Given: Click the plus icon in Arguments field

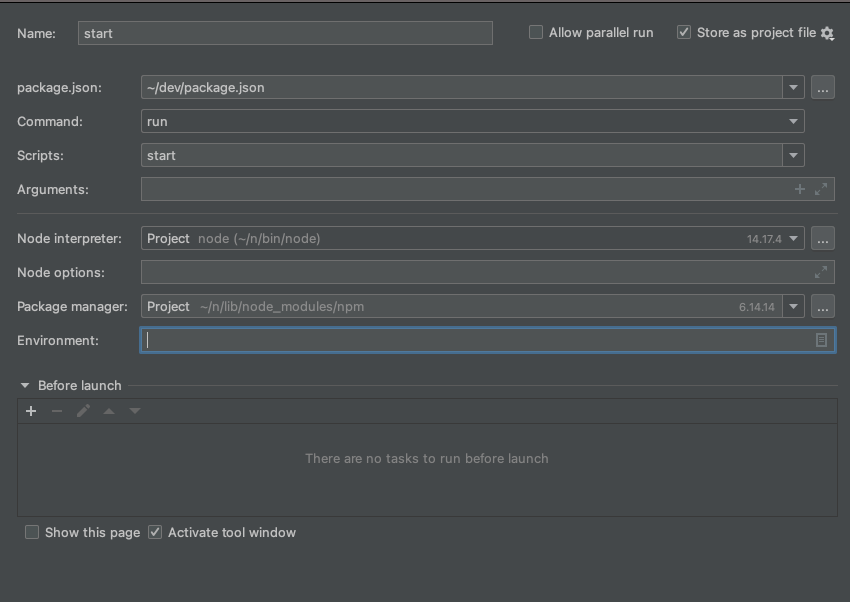Looking at the screenshot, I should pos(800,189).
